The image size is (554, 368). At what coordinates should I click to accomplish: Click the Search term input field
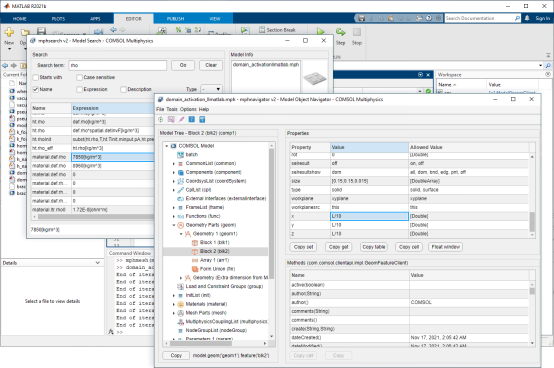118,65
